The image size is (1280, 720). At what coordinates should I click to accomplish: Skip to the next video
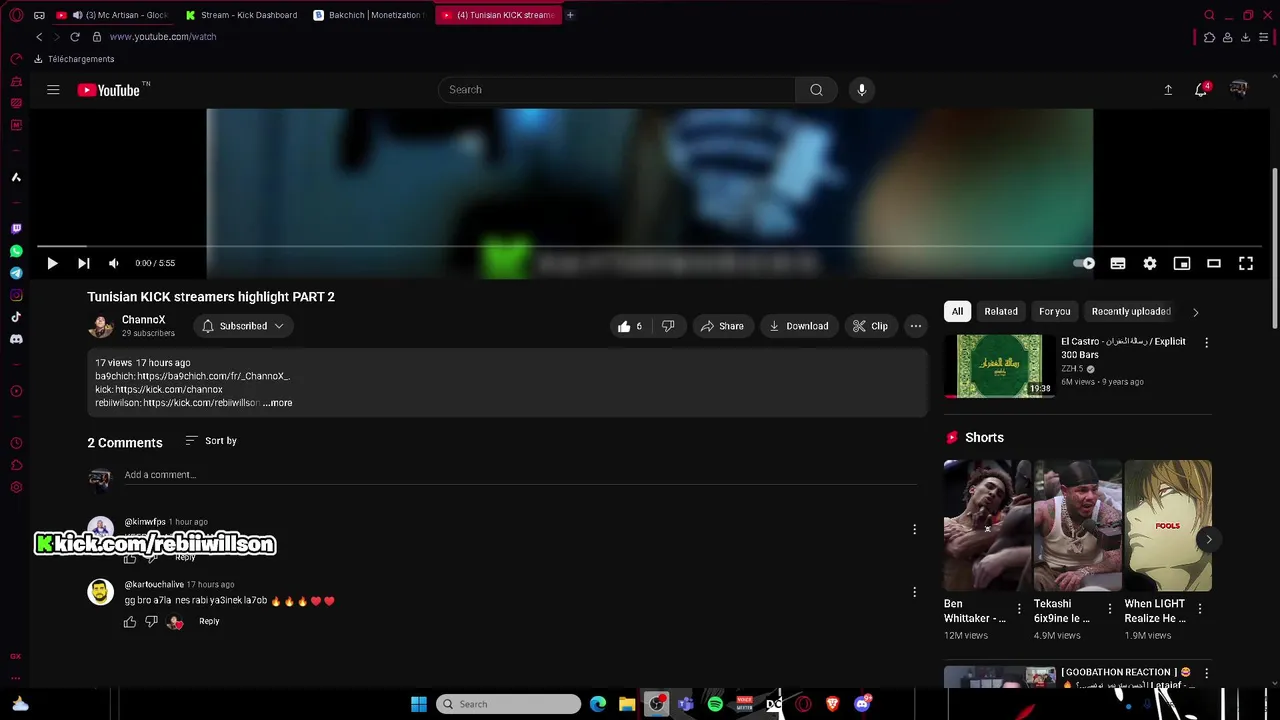(84, 263)
